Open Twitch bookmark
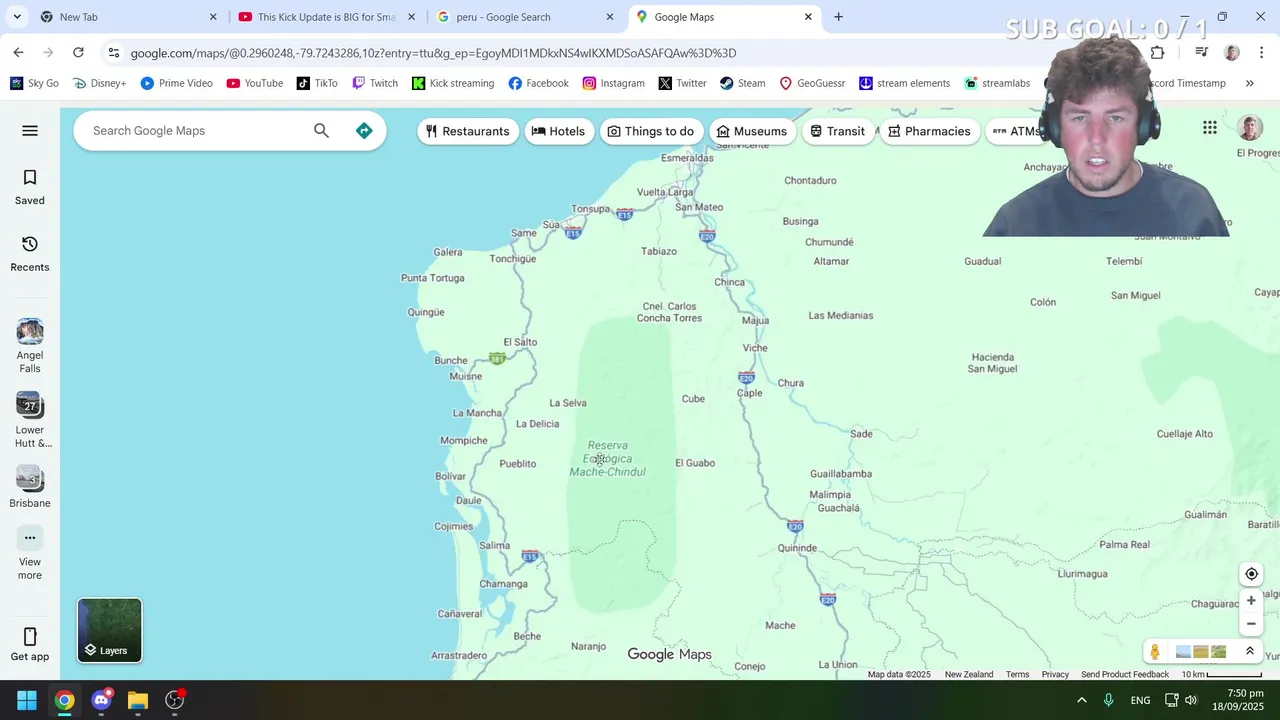The width and height of the screenshot is (1280, 720). click(x=375, y=83)
